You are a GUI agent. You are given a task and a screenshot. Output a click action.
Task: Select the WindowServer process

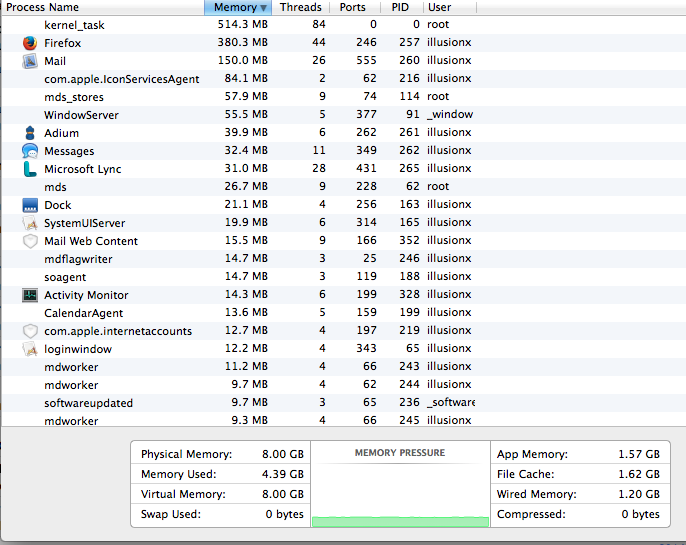click(x=343, y=115)
